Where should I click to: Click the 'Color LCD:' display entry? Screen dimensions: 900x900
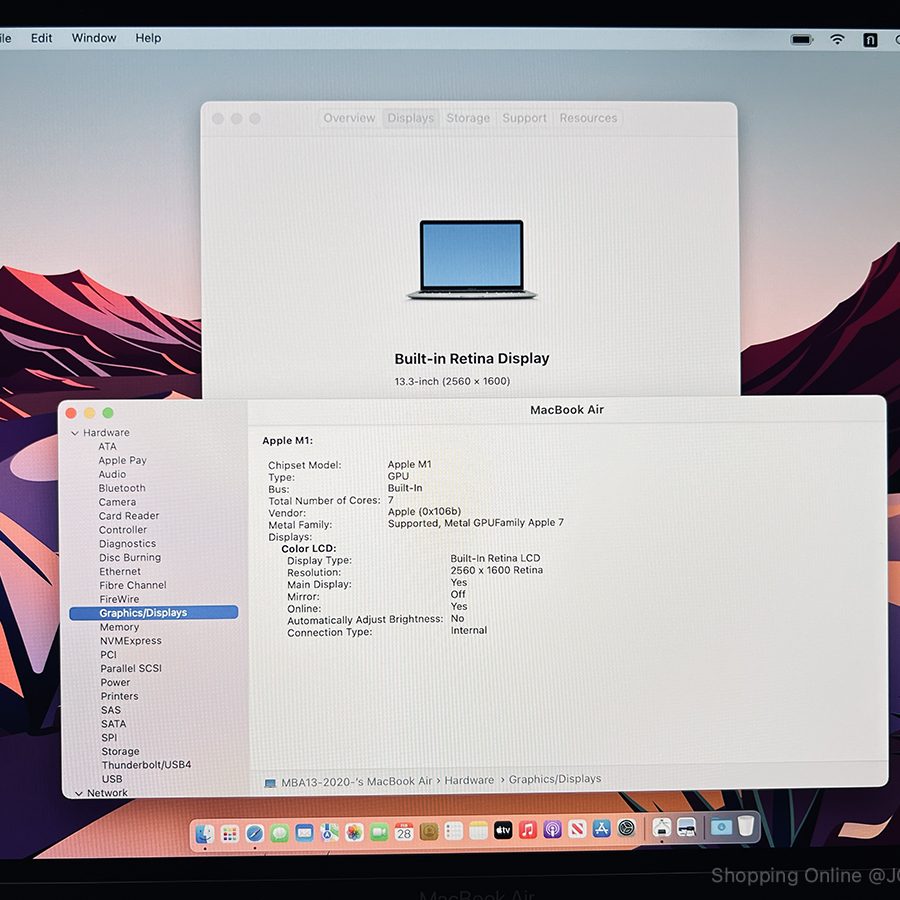pyautogui.click(x=309, y=549)
